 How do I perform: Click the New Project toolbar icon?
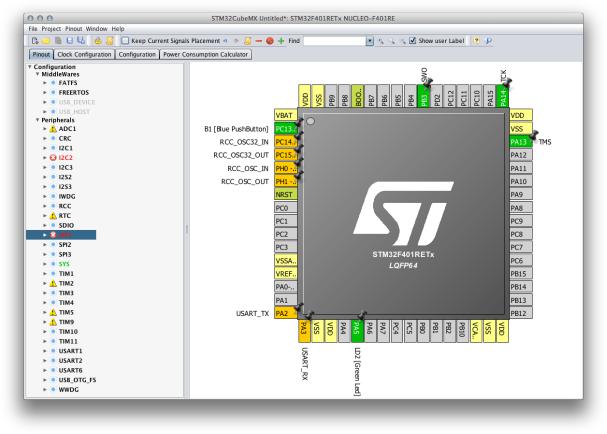tap(35, 41)
